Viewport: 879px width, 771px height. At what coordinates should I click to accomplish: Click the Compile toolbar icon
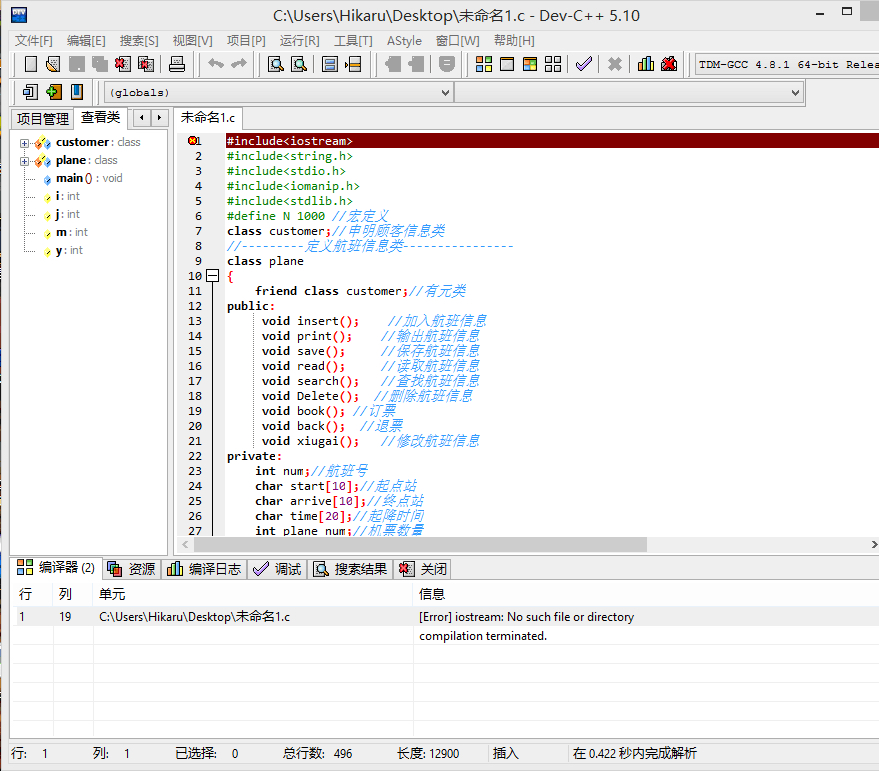(484, 64)
